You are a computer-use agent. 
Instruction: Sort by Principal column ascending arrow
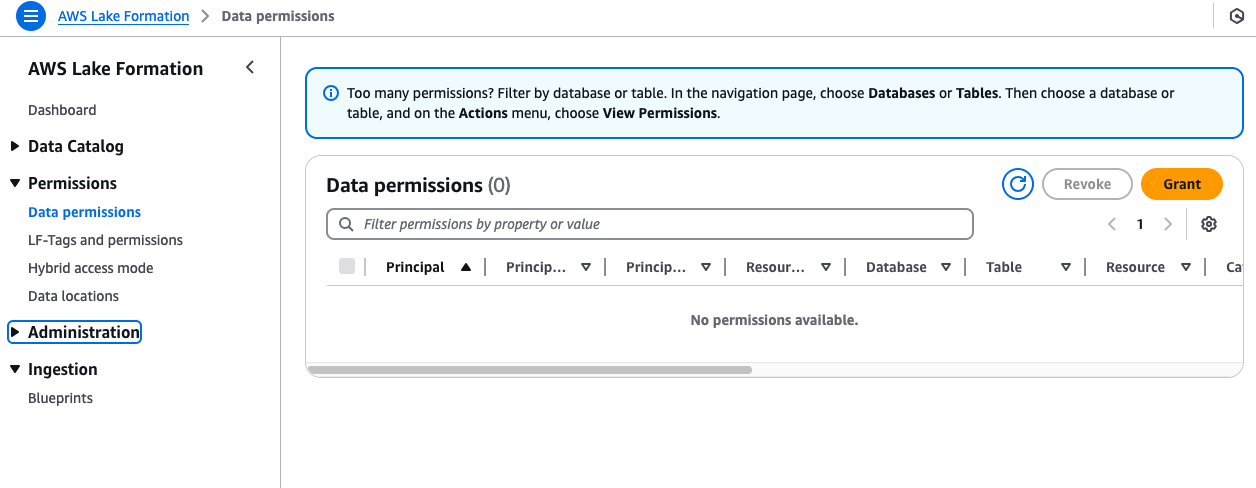click(465, 267)
